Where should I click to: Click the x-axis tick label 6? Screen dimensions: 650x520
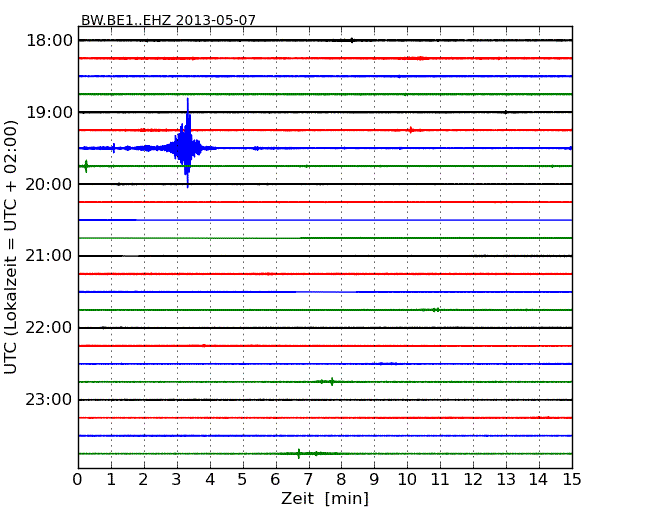tap(275, 480)
